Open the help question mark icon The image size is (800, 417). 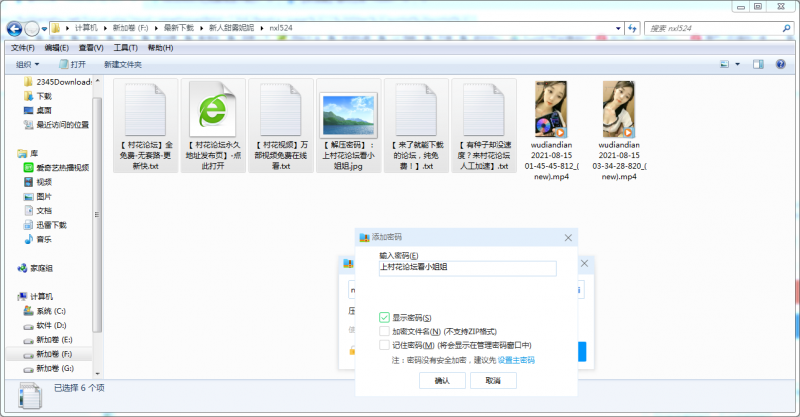[783, 64]
